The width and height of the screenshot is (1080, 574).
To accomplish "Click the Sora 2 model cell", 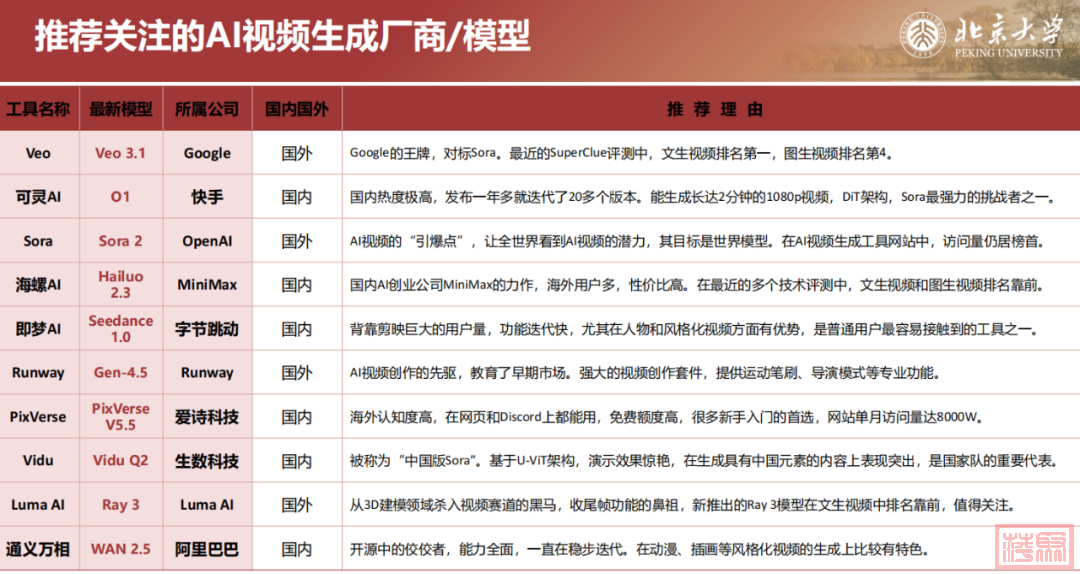I will (121, 241).
